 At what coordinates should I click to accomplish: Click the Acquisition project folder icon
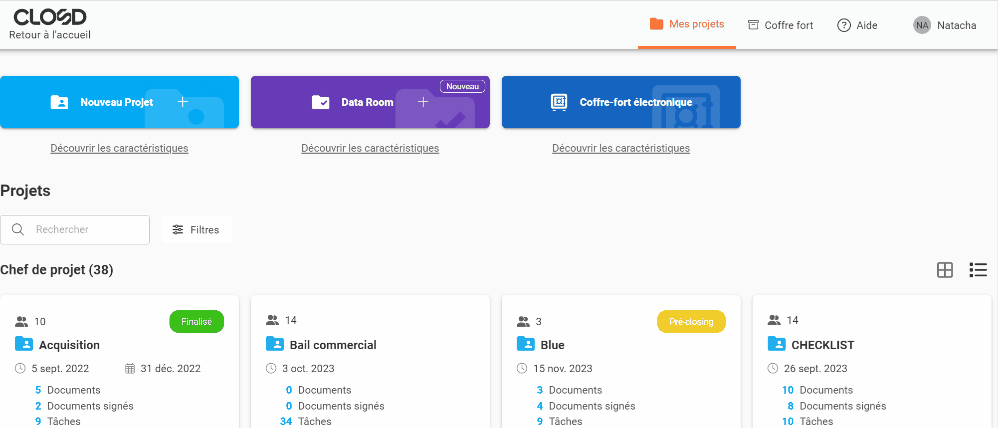[24, 344]
